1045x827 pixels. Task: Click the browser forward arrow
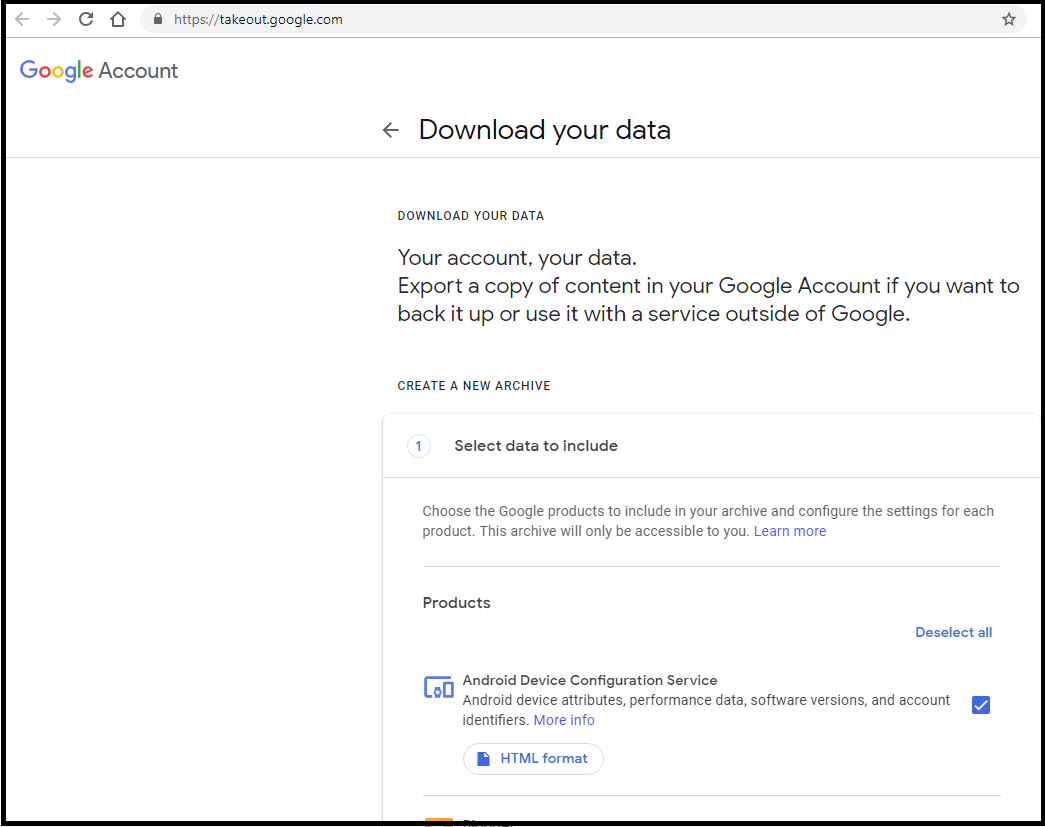[54, 19]
